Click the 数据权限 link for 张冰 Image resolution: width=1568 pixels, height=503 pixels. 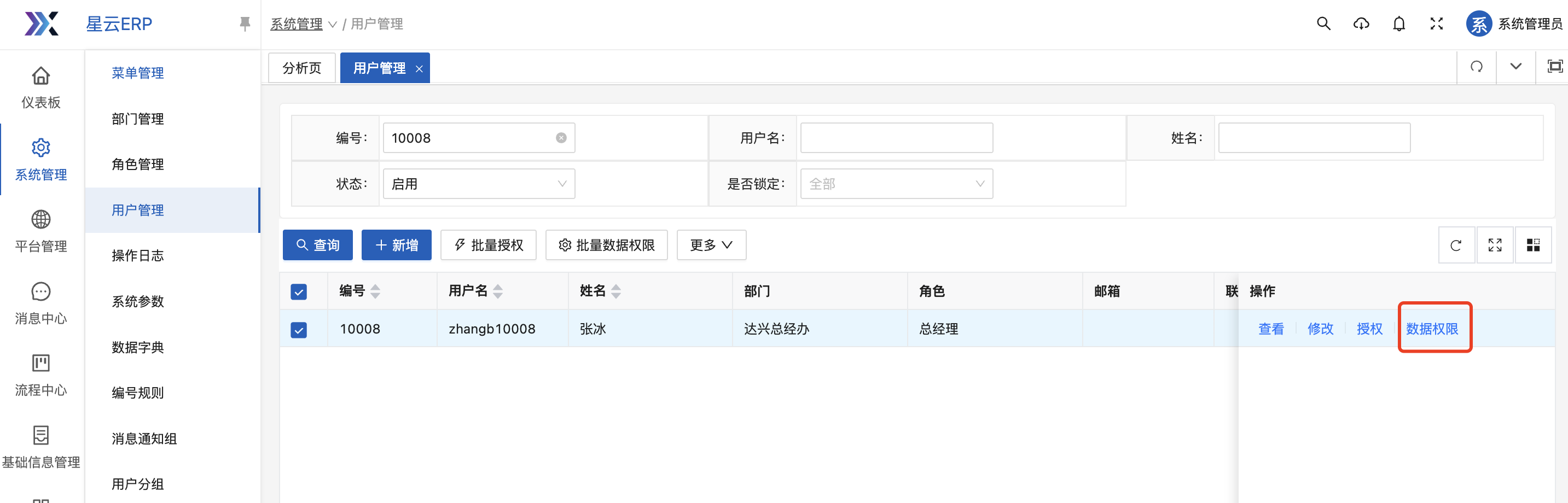[1432, 329]
